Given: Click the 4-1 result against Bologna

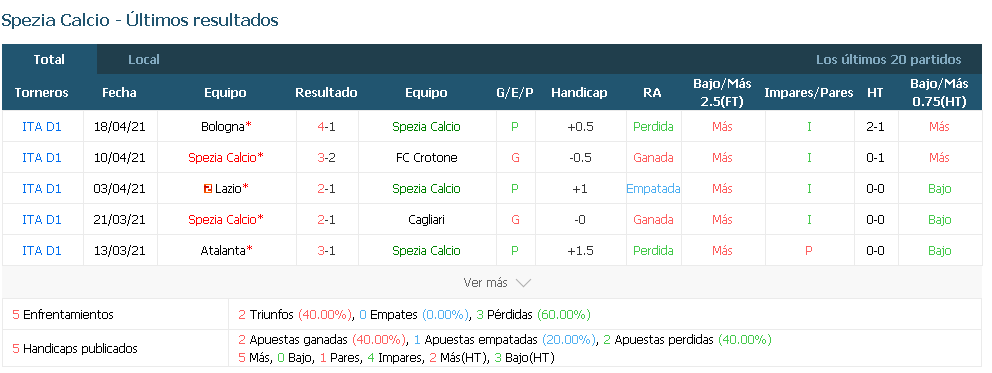Looking at the screenshot, I should point(326,126).
